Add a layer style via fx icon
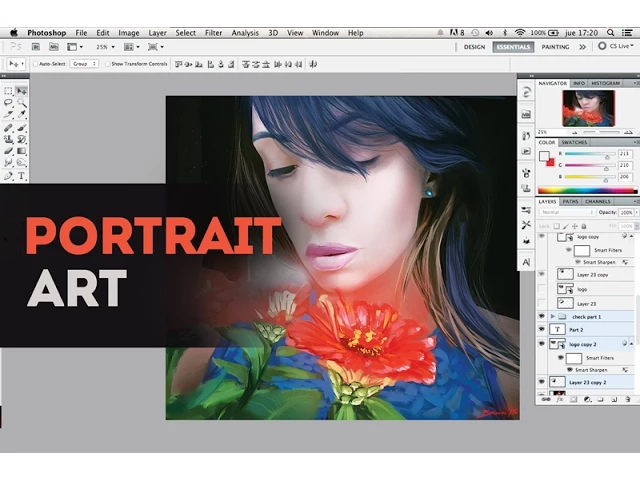The image size is (640, 480). pyautogui.click(x=559, y=400)
